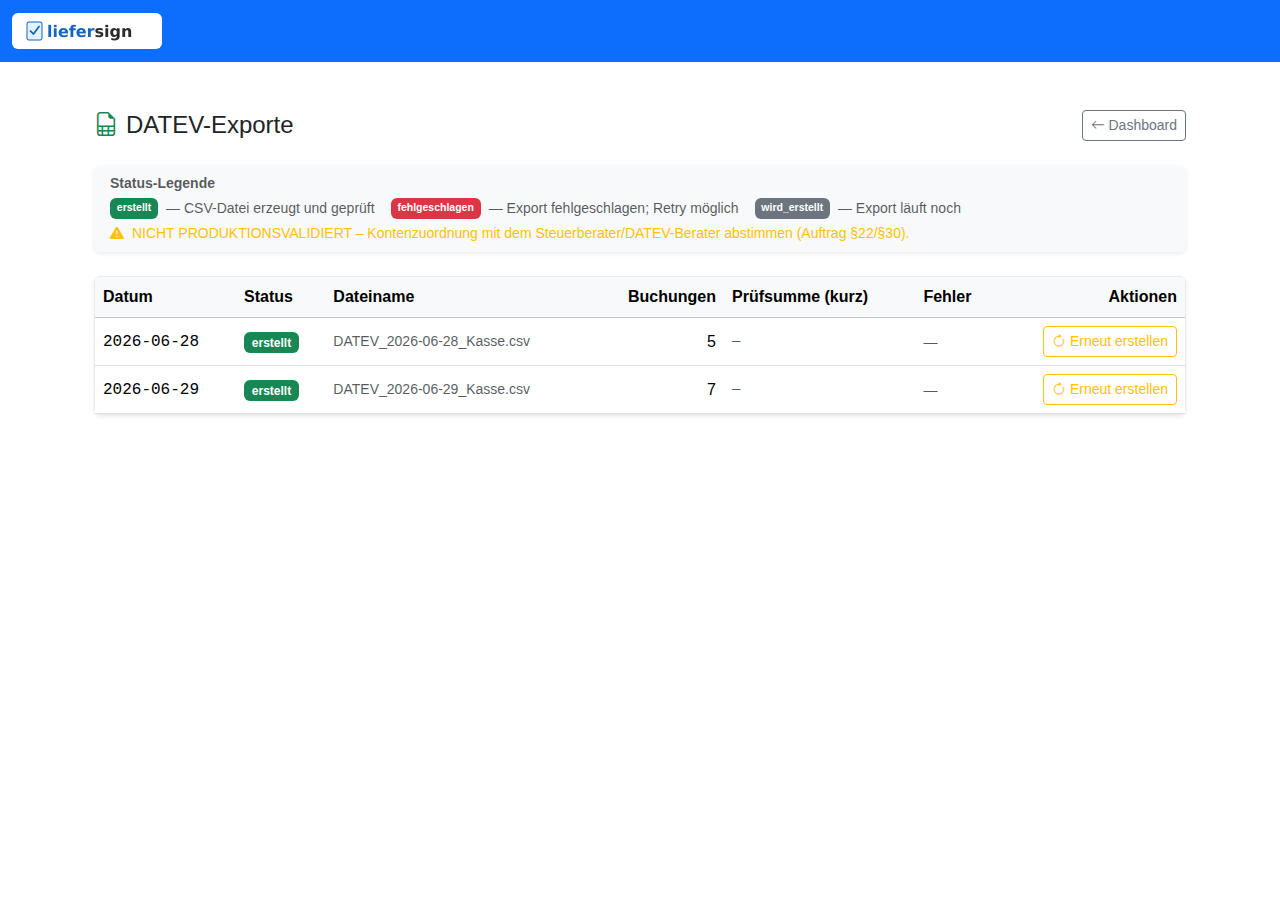Click file name DATEV_2026-06-29_Kasse.csv

point(432,389)
